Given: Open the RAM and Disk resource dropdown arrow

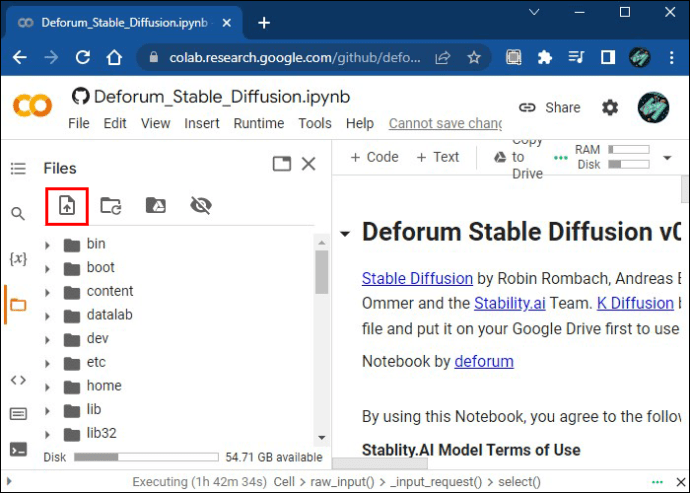Looking at the screenshot, I should (667, 158).
